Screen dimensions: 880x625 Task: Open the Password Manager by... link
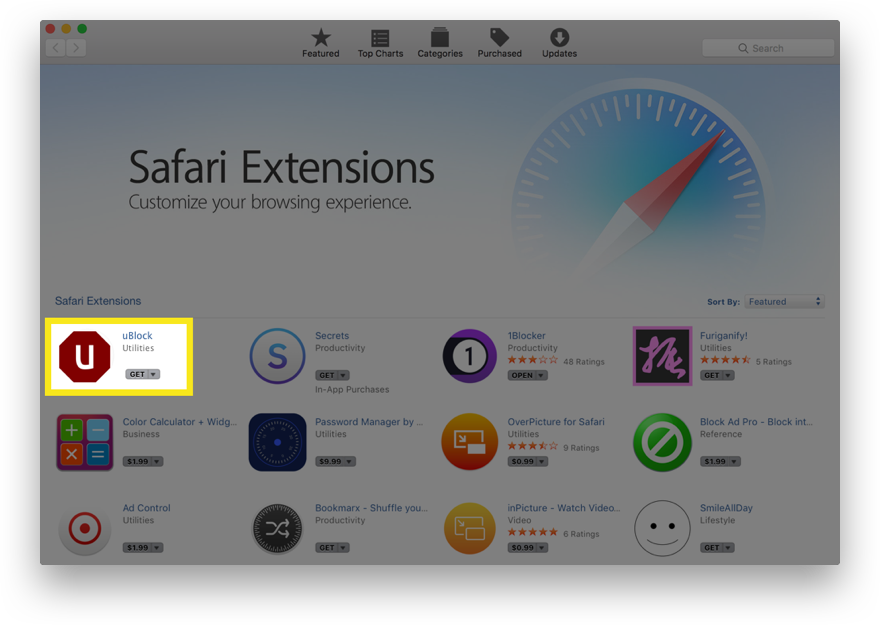[x=369, y=422]
